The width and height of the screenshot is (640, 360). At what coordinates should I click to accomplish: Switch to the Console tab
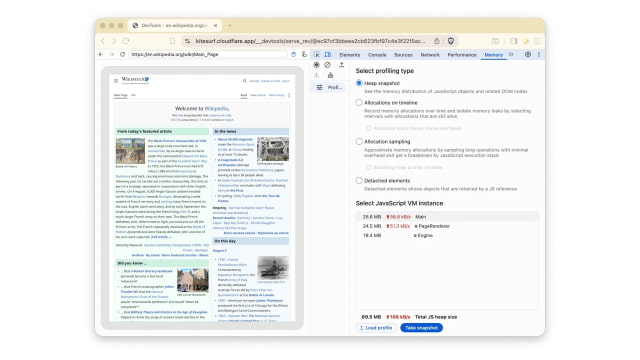377,55
